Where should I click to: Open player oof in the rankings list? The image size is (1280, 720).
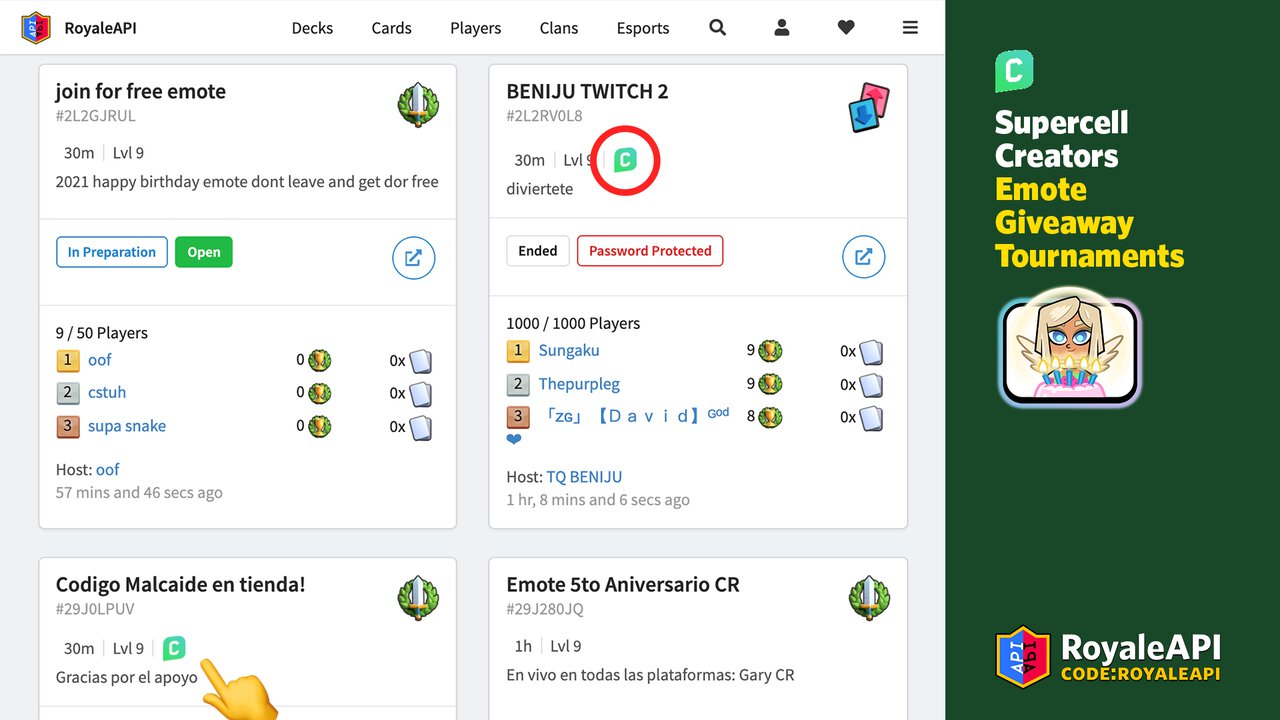point(99,360)
